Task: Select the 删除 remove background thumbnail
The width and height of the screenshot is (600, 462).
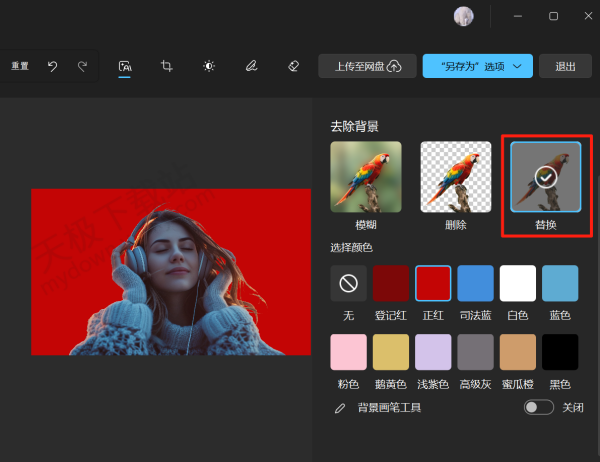Action: pyautogui.click(x=455, y=177)
